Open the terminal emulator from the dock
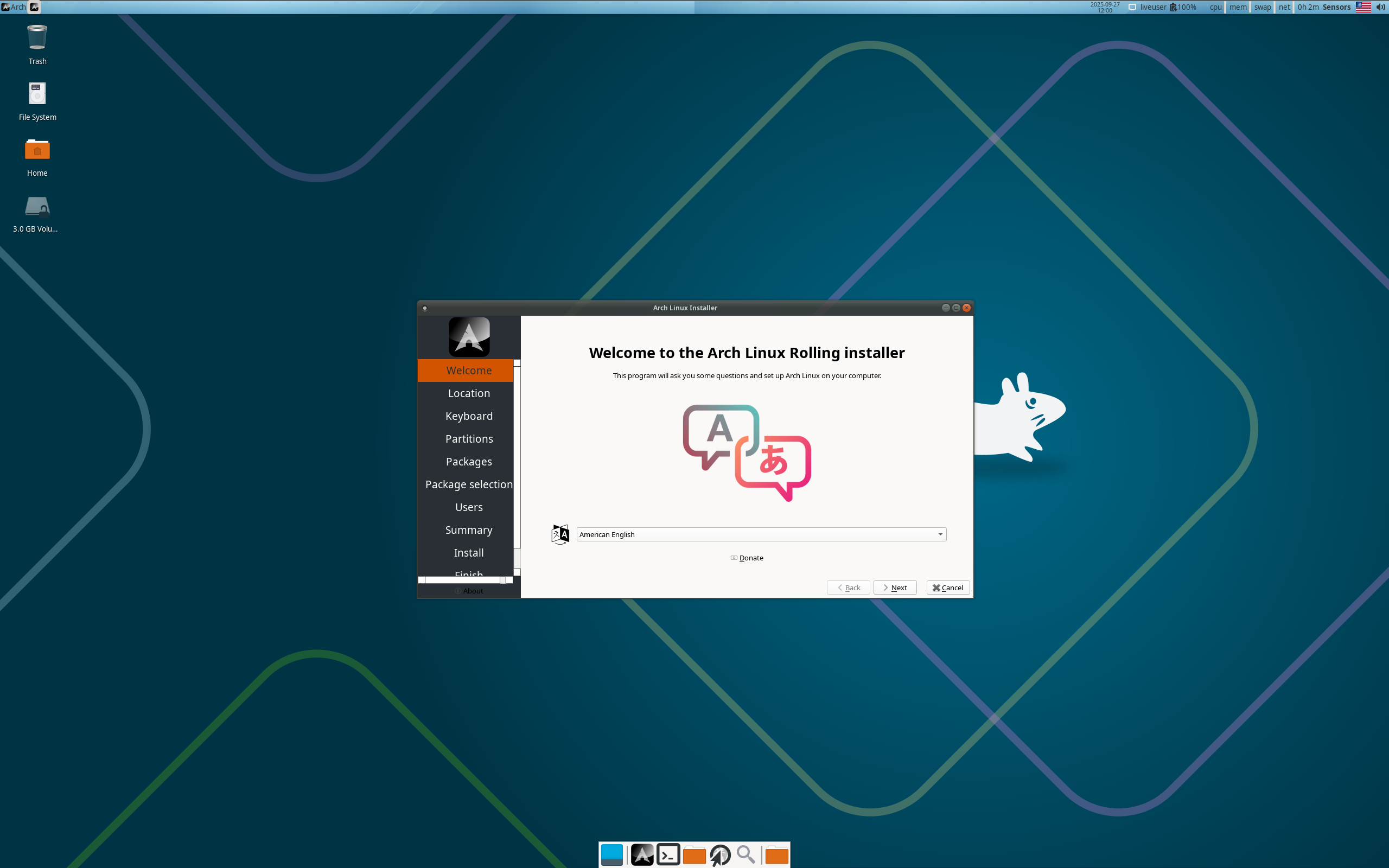This screenshot has height=868, width=1389. (x=668, y=855)
